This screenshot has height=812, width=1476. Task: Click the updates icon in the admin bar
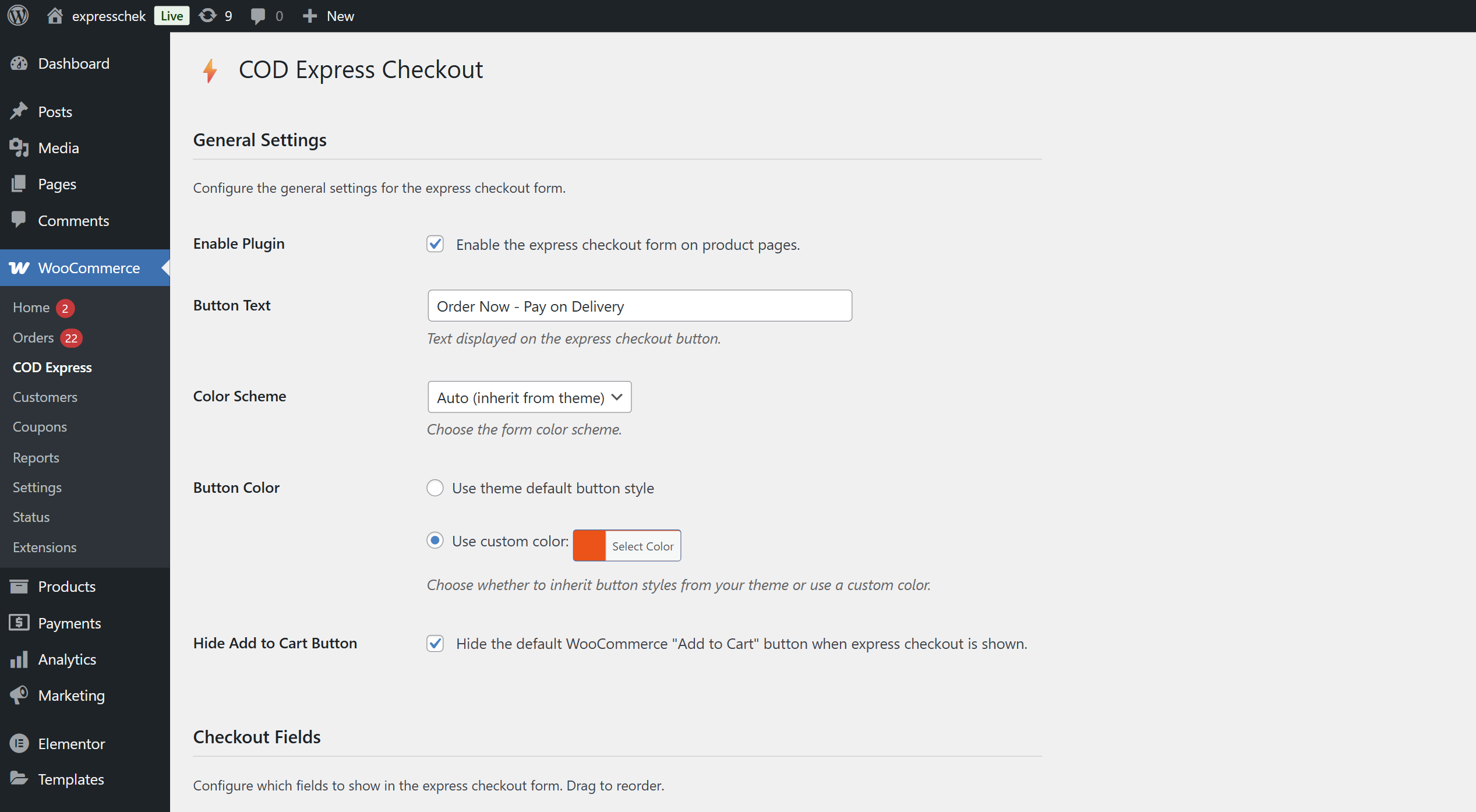click(208, 16)
